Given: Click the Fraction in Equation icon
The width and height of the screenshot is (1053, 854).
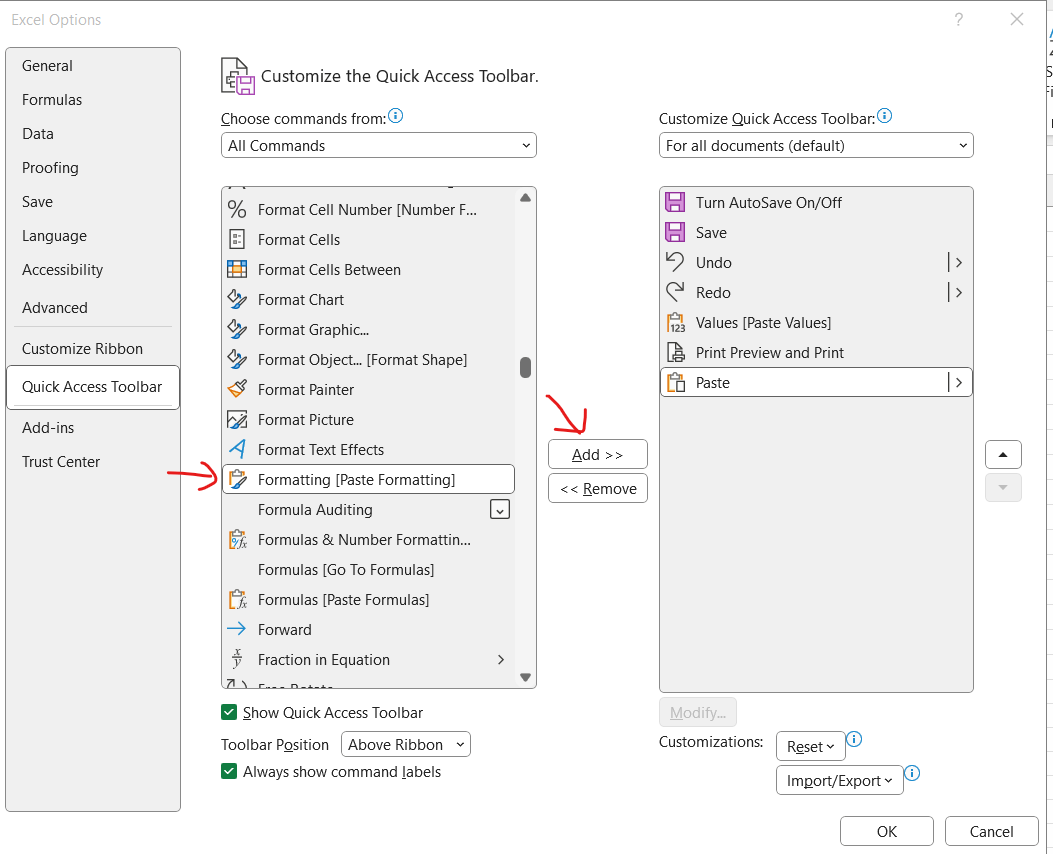Looking at the screenshot, I should click(236, 659).
